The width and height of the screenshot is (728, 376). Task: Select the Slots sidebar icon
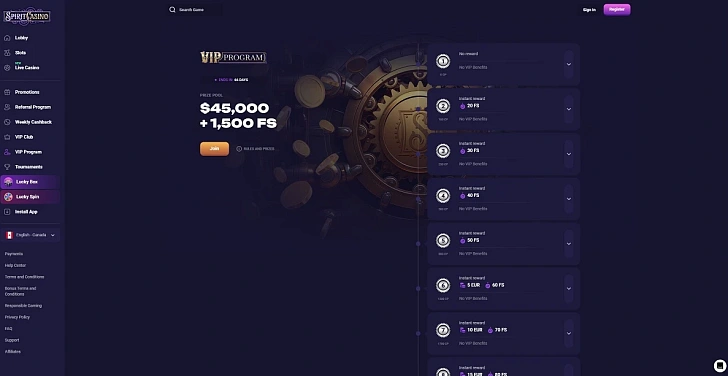[x=7, y=53]
